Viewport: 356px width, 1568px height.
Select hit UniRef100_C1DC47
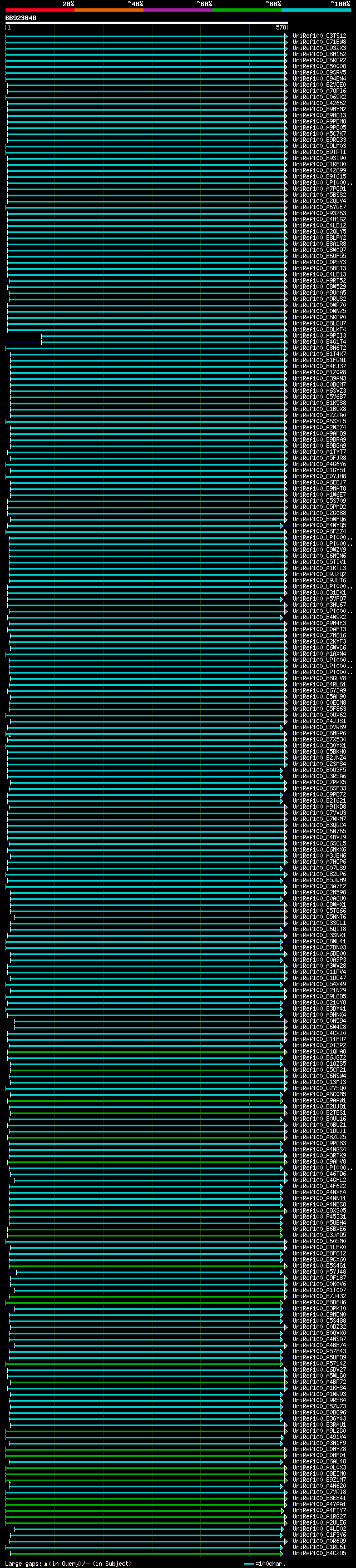319,978
